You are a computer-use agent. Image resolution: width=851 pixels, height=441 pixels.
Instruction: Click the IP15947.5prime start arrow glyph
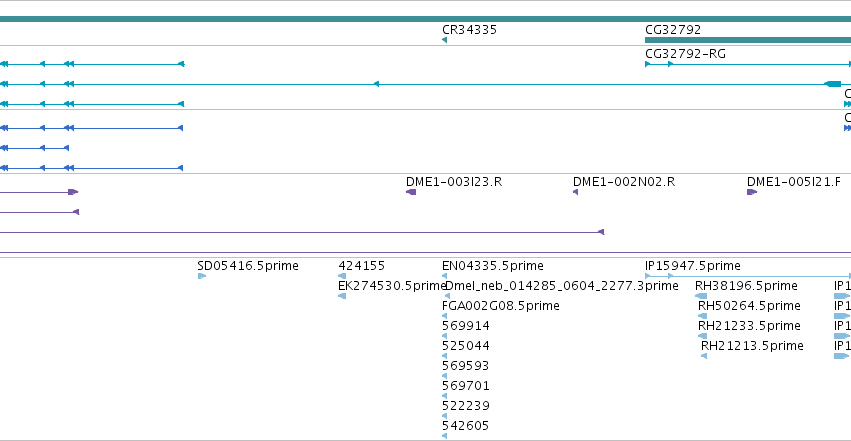[647, 276]
